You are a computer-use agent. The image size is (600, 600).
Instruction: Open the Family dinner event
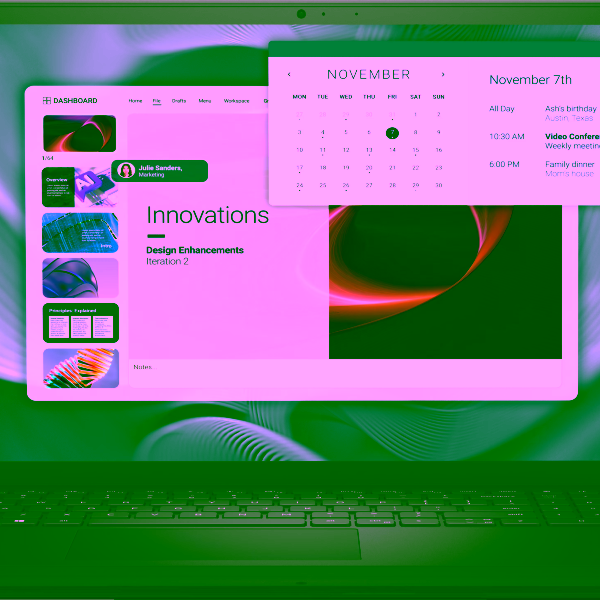pyautogui.click(x=569, y=164)
